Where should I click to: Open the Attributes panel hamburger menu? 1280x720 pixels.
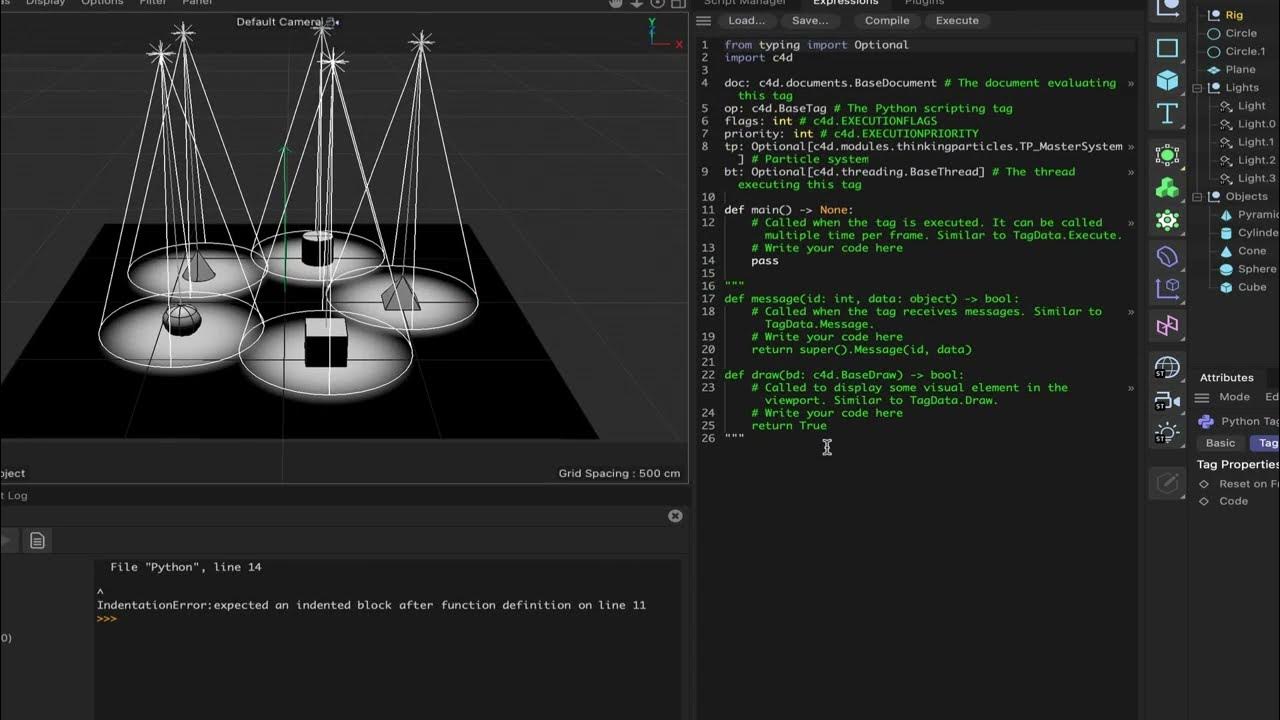1203,397
